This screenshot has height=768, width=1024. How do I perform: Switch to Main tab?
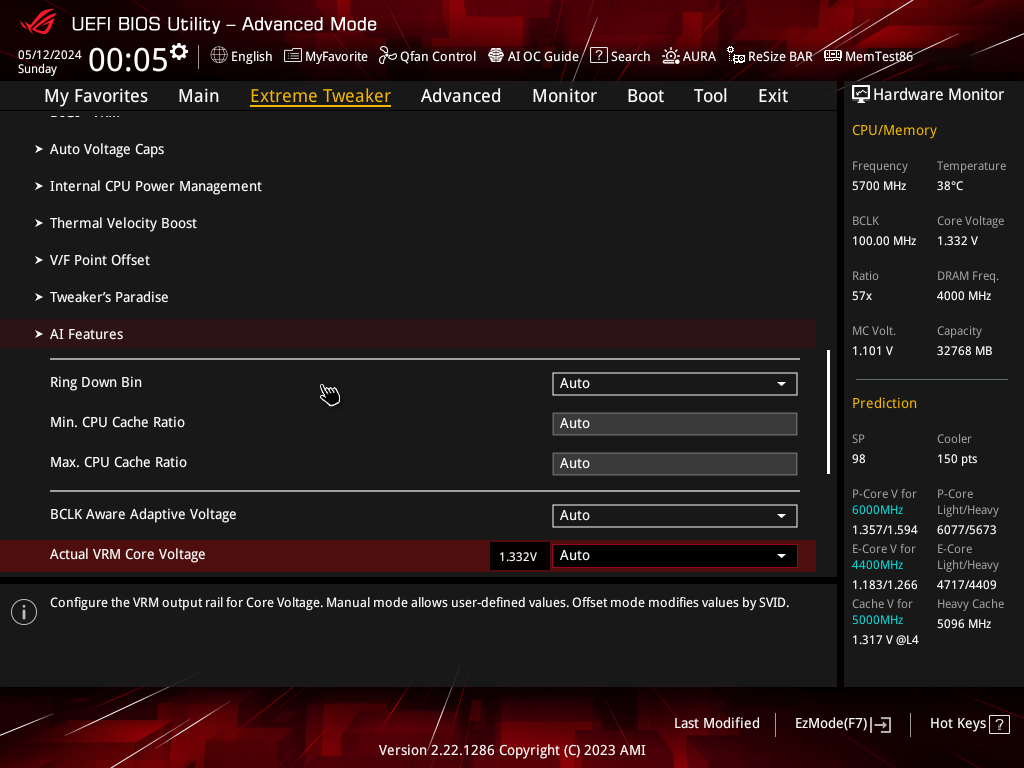tap(199, 96)
